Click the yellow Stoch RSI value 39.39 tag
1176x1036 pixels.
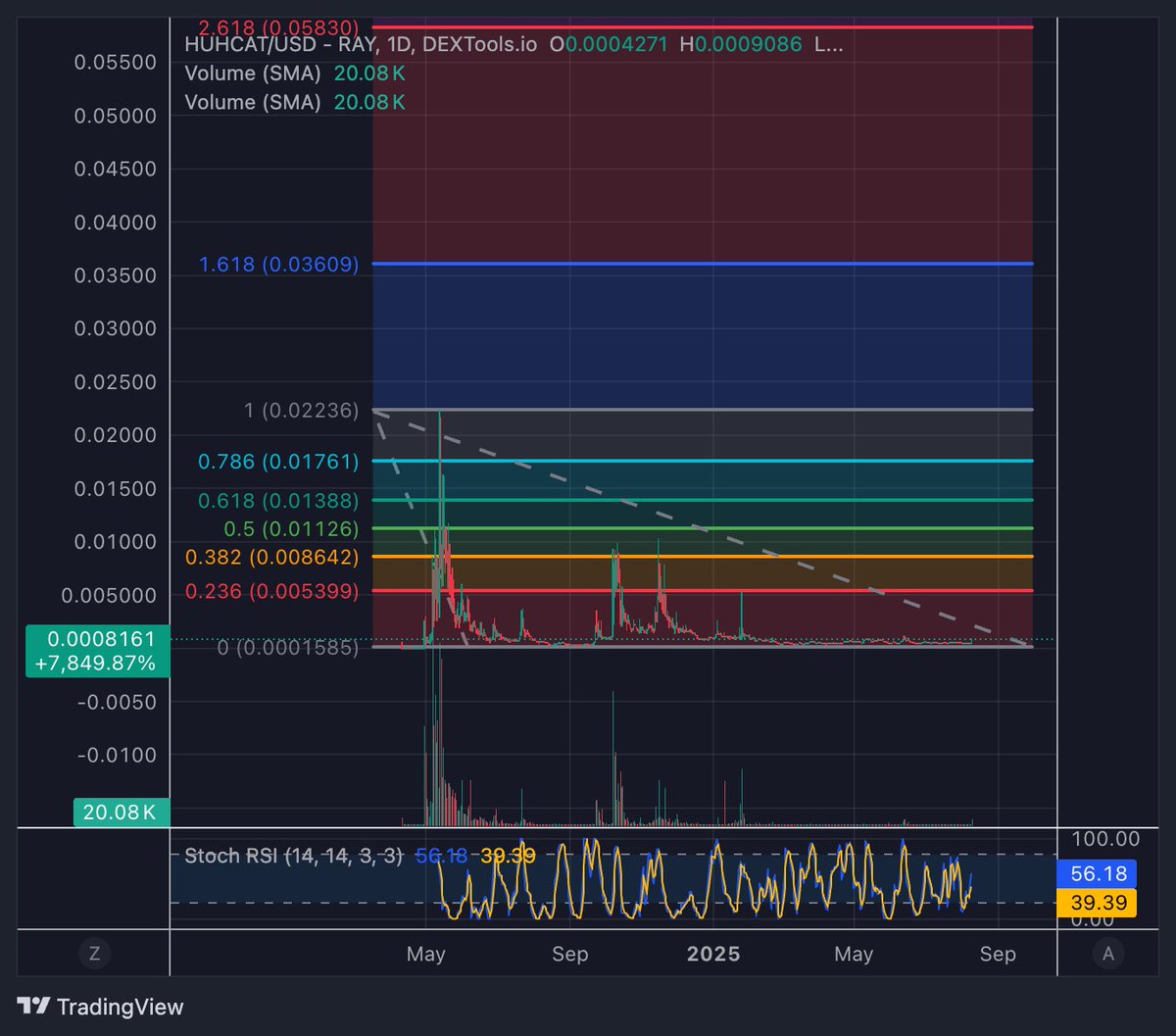(x=1096, y=902)
